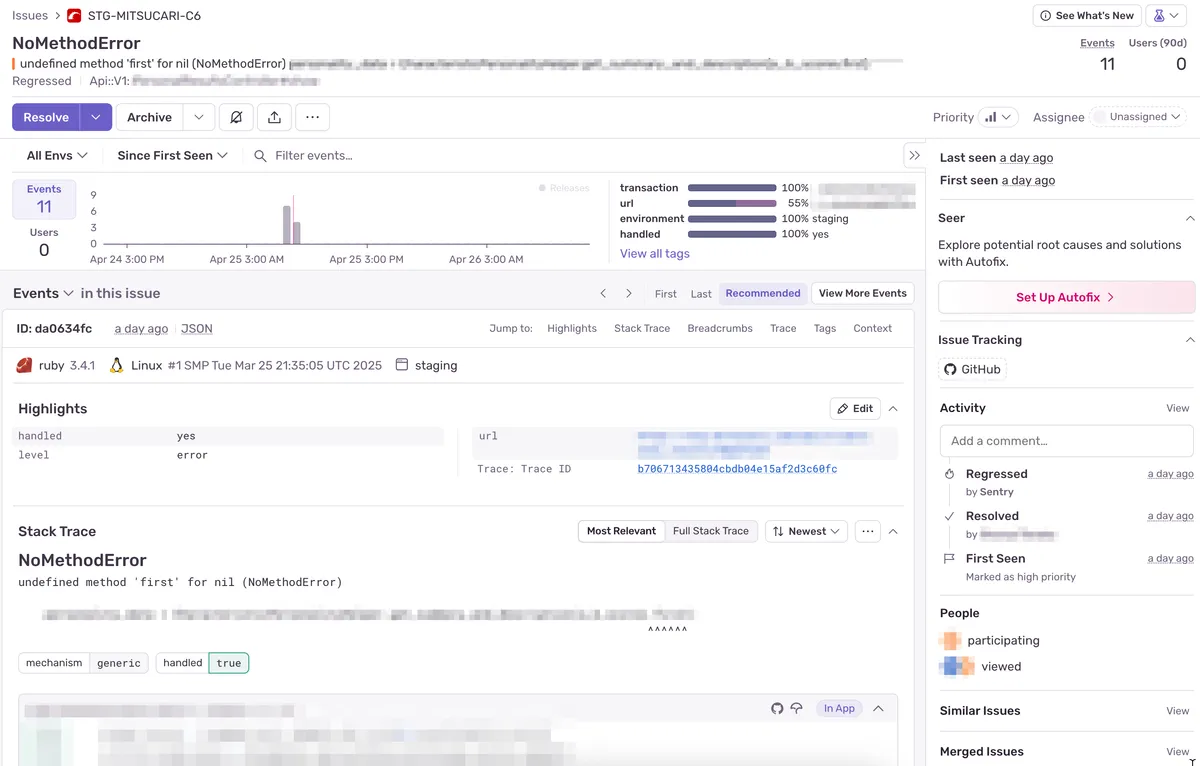Open the Since First Seen dropdown
The width and height of the screenshot is (1200, 766).
pos(172,155)
